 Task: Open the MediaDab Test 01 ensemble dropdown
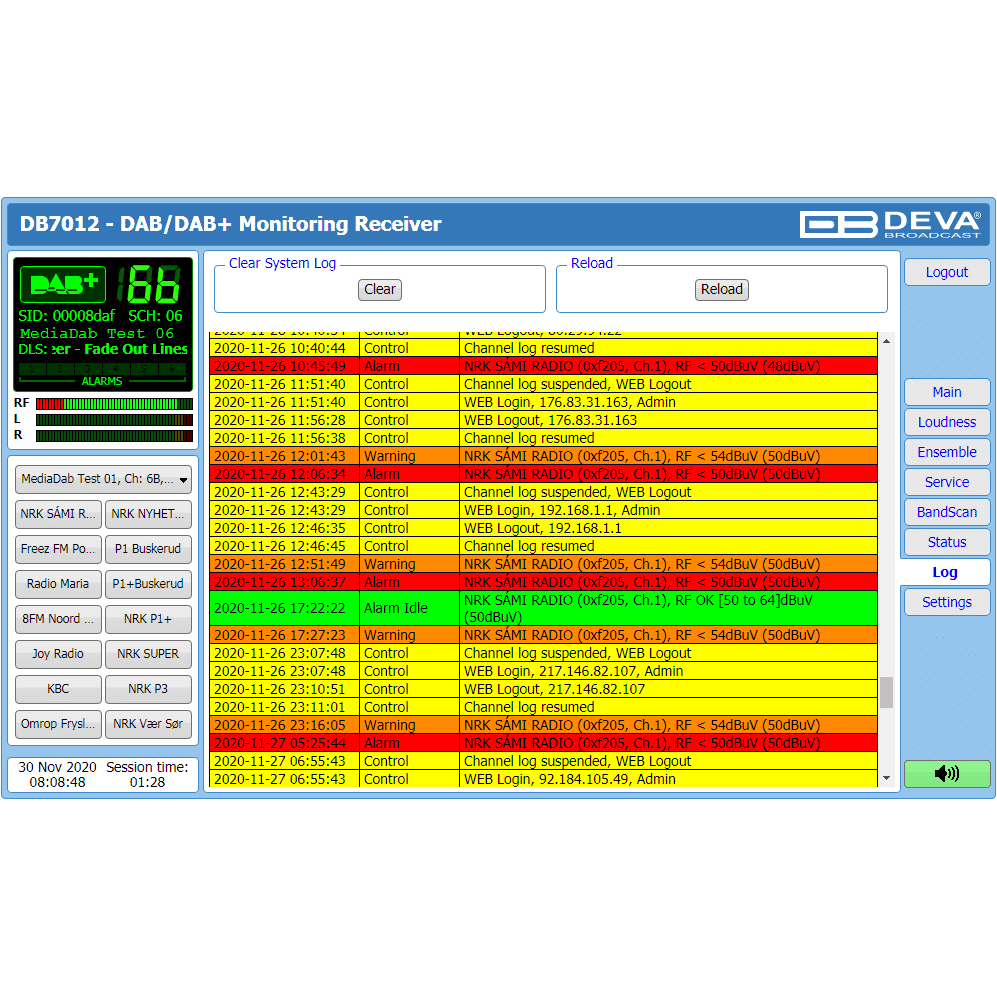click(104, 479)
